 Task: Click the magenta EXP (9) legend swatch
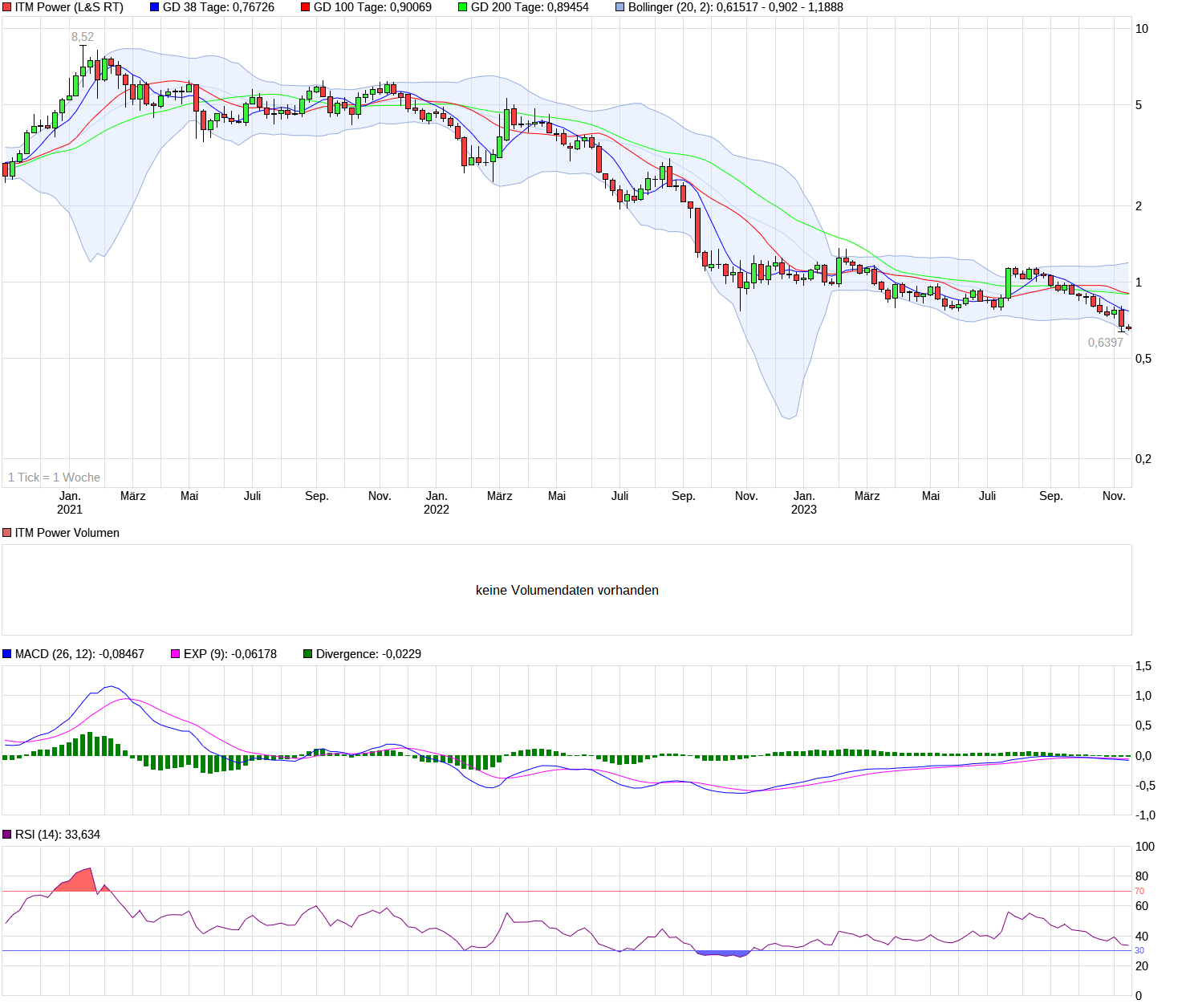click(176, 654)
